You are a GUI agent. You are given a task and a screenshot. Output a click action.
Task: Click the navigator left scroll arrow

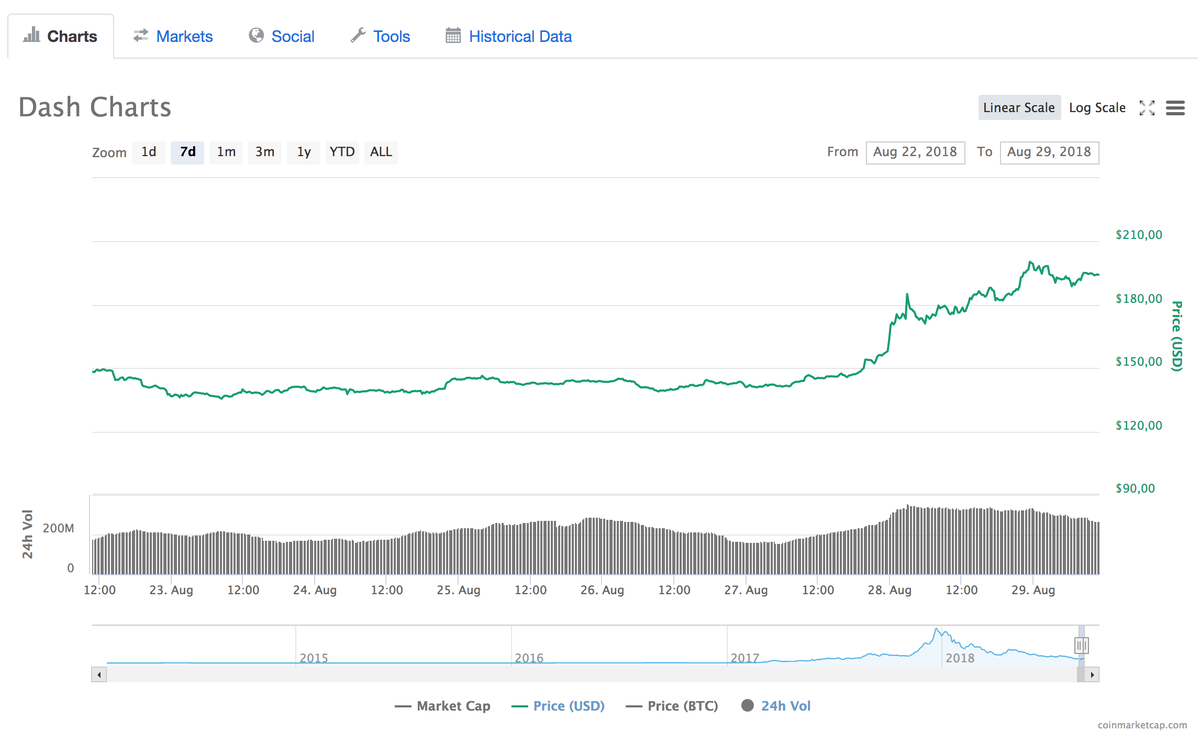click(x=99, y=675)
